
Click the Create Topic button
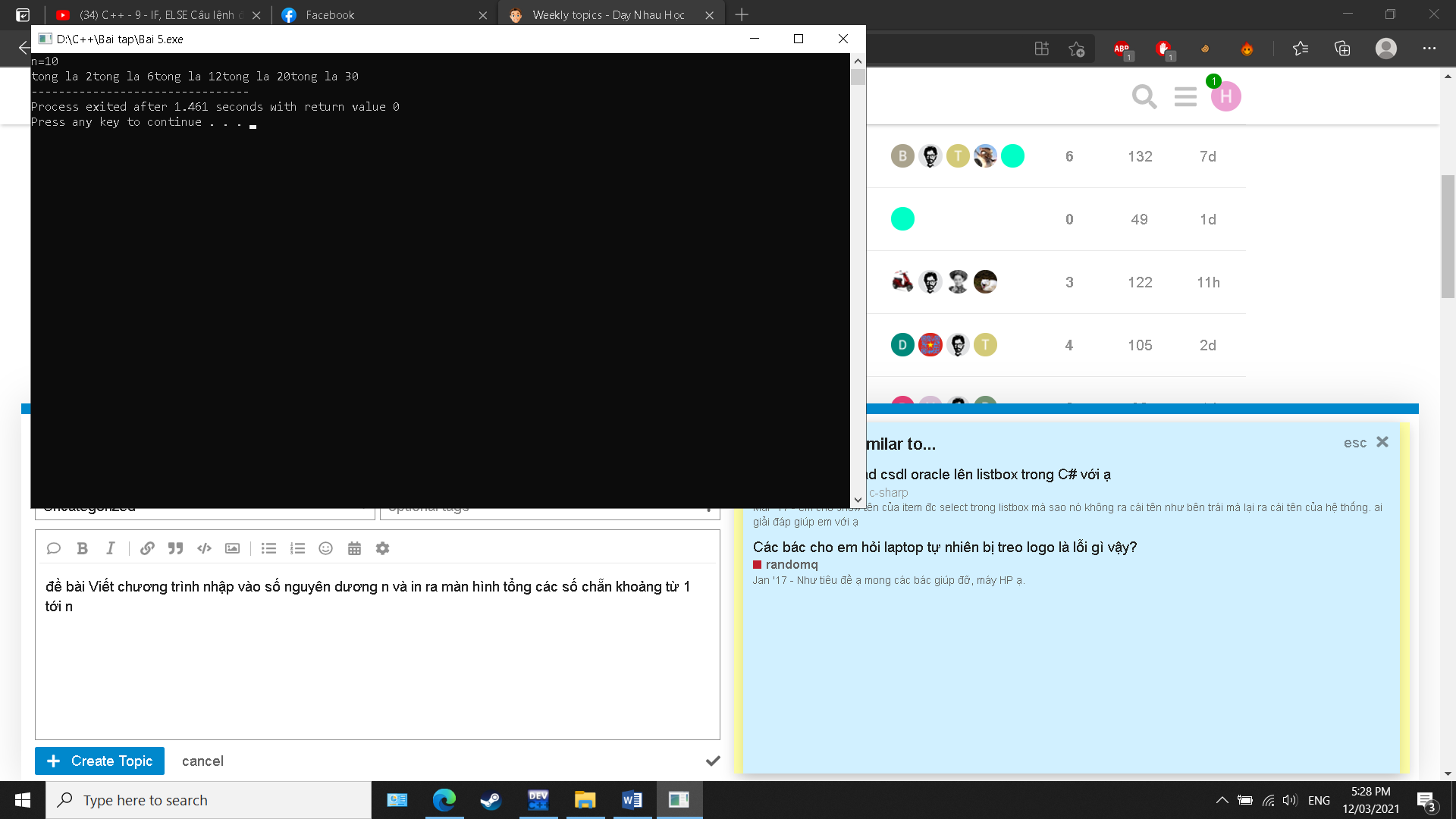(99, 761)
